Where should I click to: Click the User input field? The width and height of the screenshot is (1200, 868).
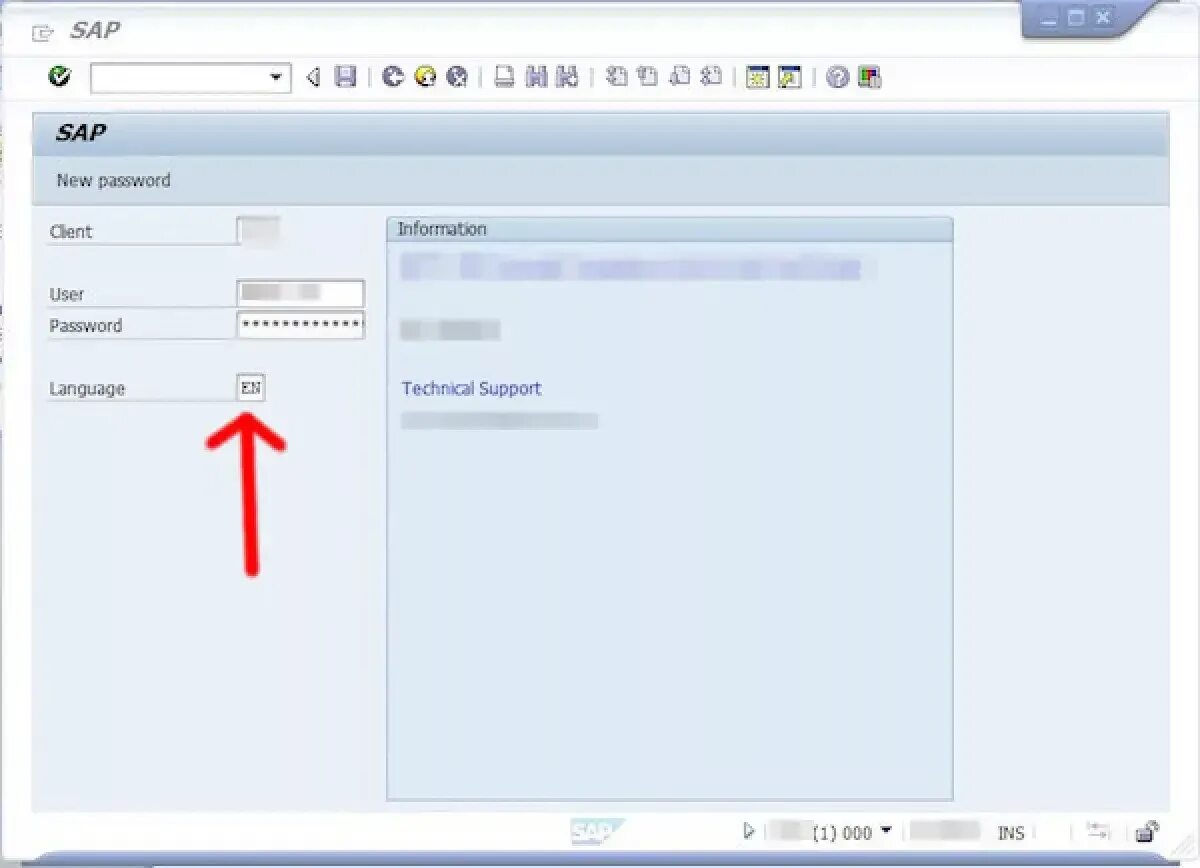(301, 293)
